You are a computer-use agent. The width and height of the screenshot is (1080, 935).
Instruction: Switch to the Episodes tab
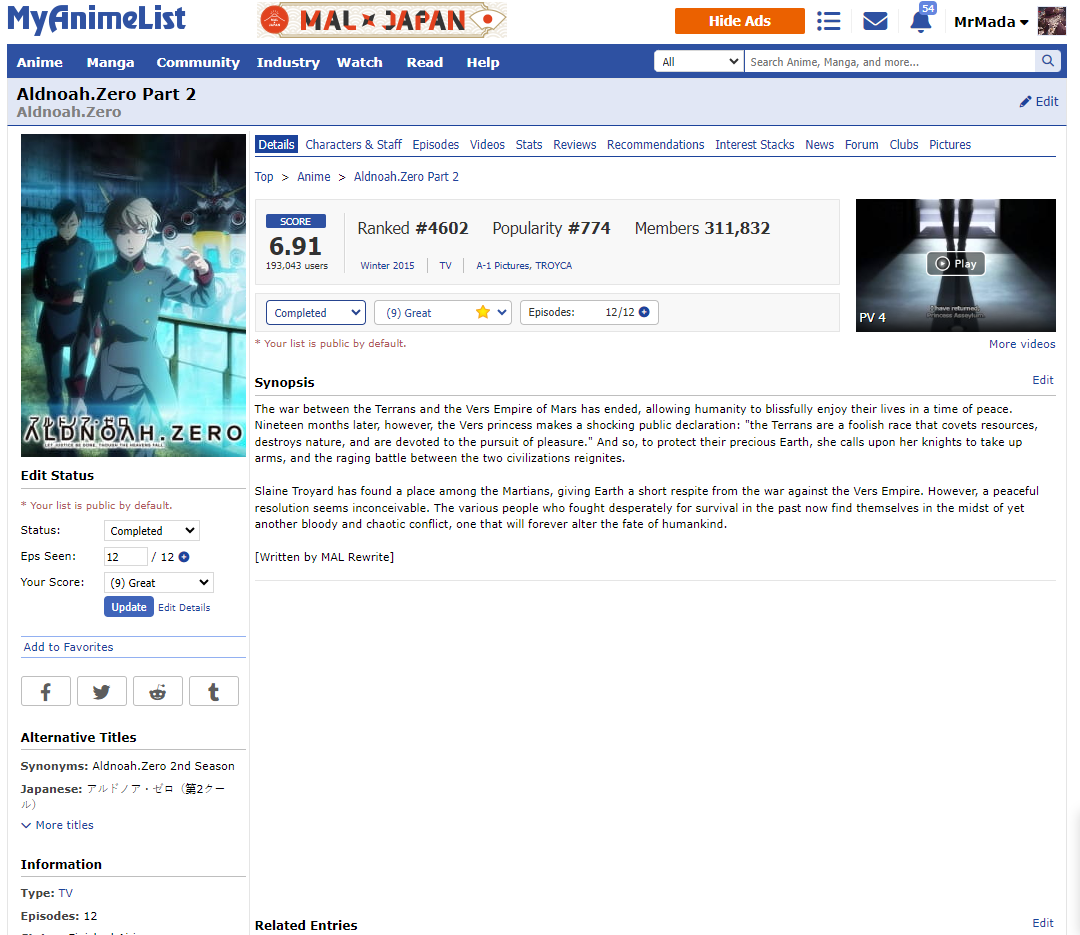pyautogui.click(x=435, y=145)
